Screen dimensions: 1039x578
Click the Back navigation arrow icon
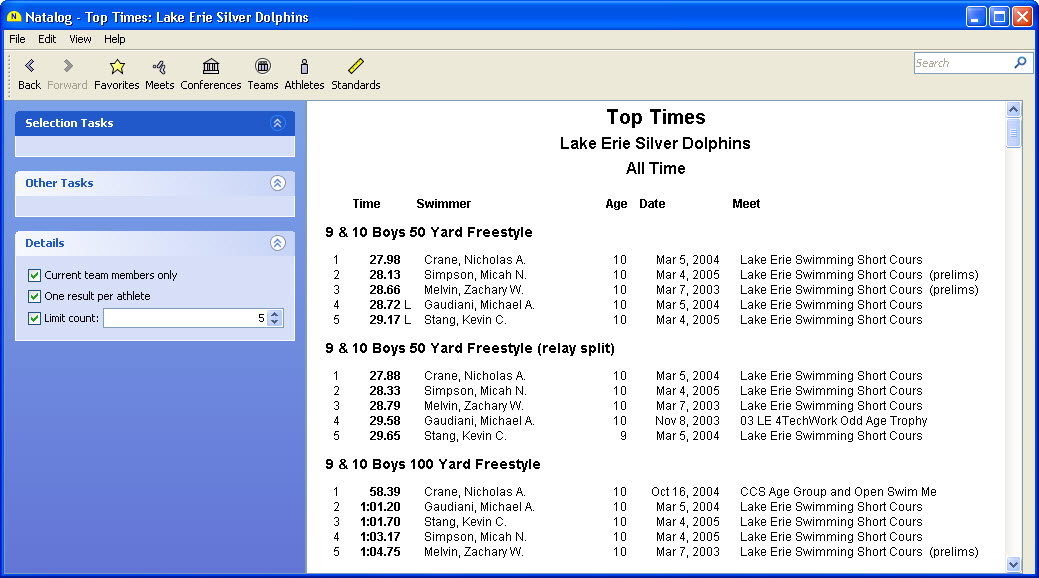[29, 66]
